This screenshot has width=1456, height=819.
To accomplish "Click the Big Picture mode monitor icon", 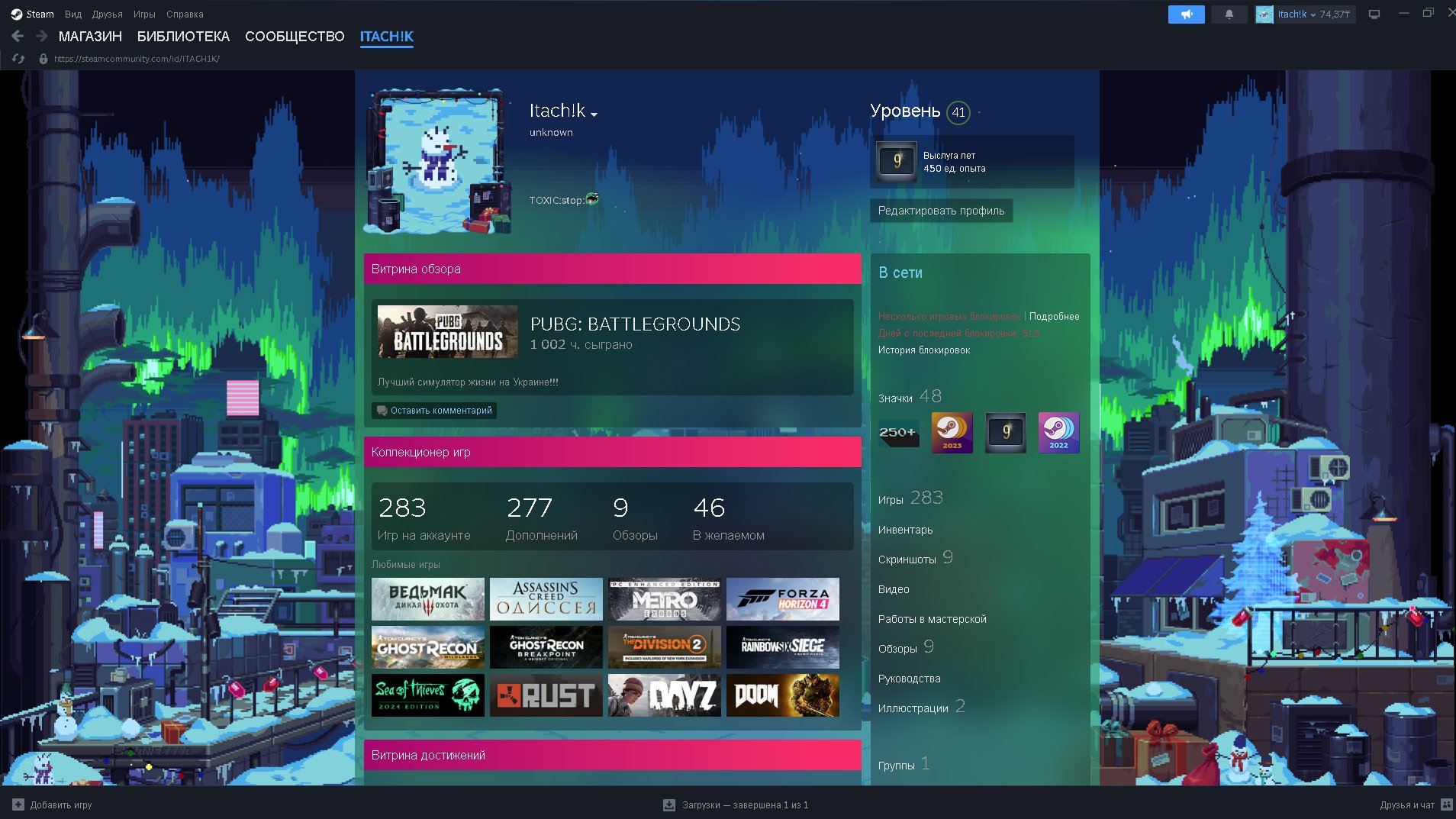I will [1374, 15].
